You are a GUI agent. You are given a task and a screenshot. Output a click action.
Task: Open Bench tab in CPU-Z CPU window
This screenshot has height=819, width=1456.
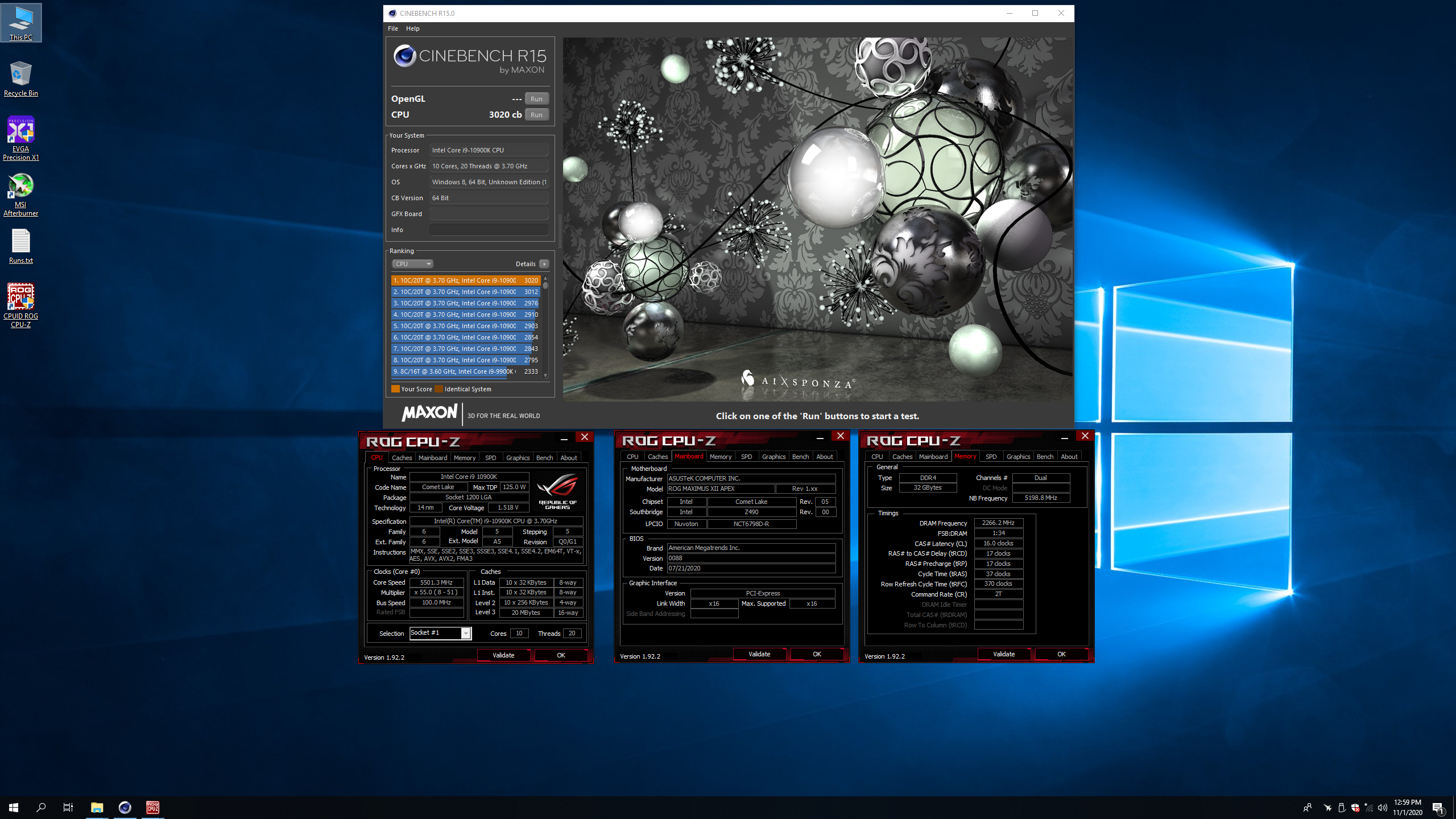coord(544,458)
